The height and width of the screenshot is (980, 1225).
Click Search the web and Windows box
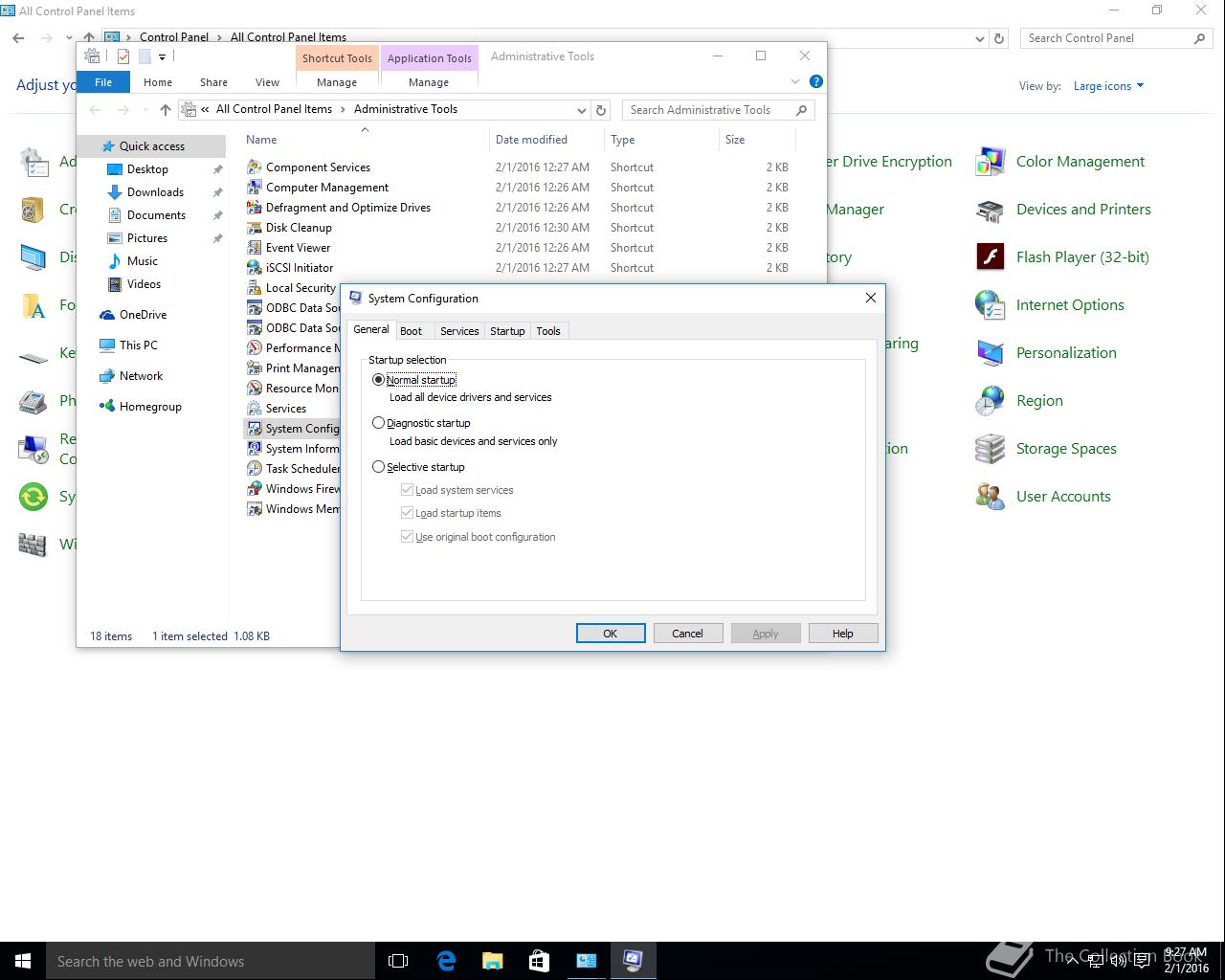(210, 961)
